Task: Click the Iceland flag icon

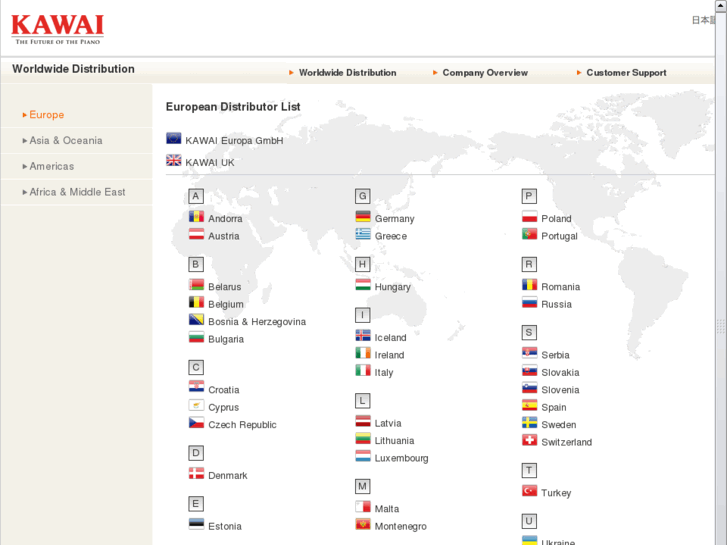Action: tap(363, 335)
